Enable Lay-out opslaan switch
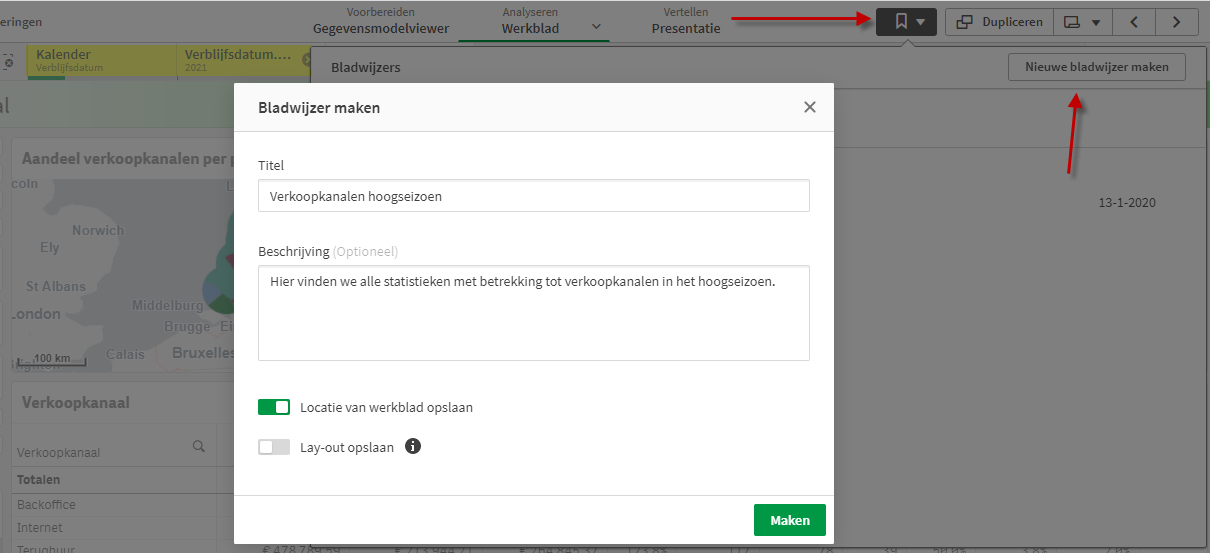The image size is (1210, 553). tap(274, 447)
